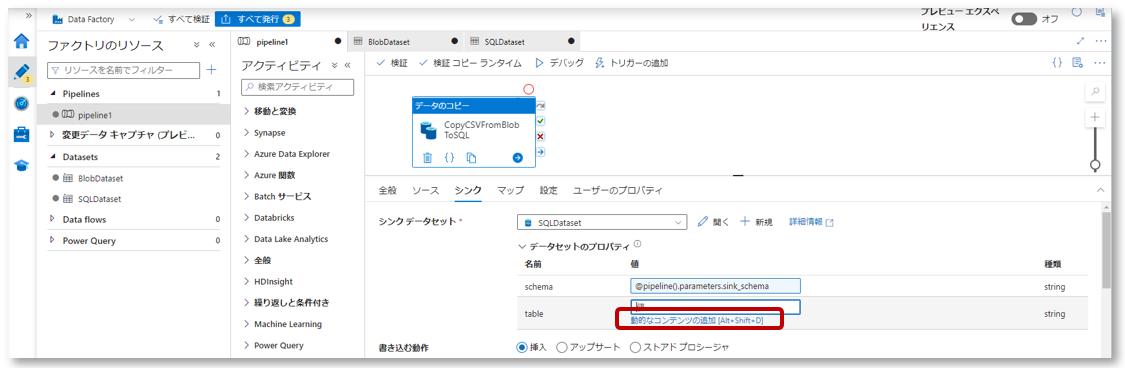Open 詳細情報 external link
The height and width of the screenshot is (368, 1125).
tap(811, 222)
